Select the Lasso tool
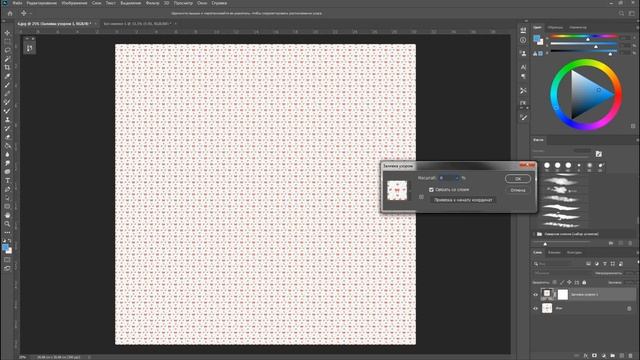 (7, 50)
